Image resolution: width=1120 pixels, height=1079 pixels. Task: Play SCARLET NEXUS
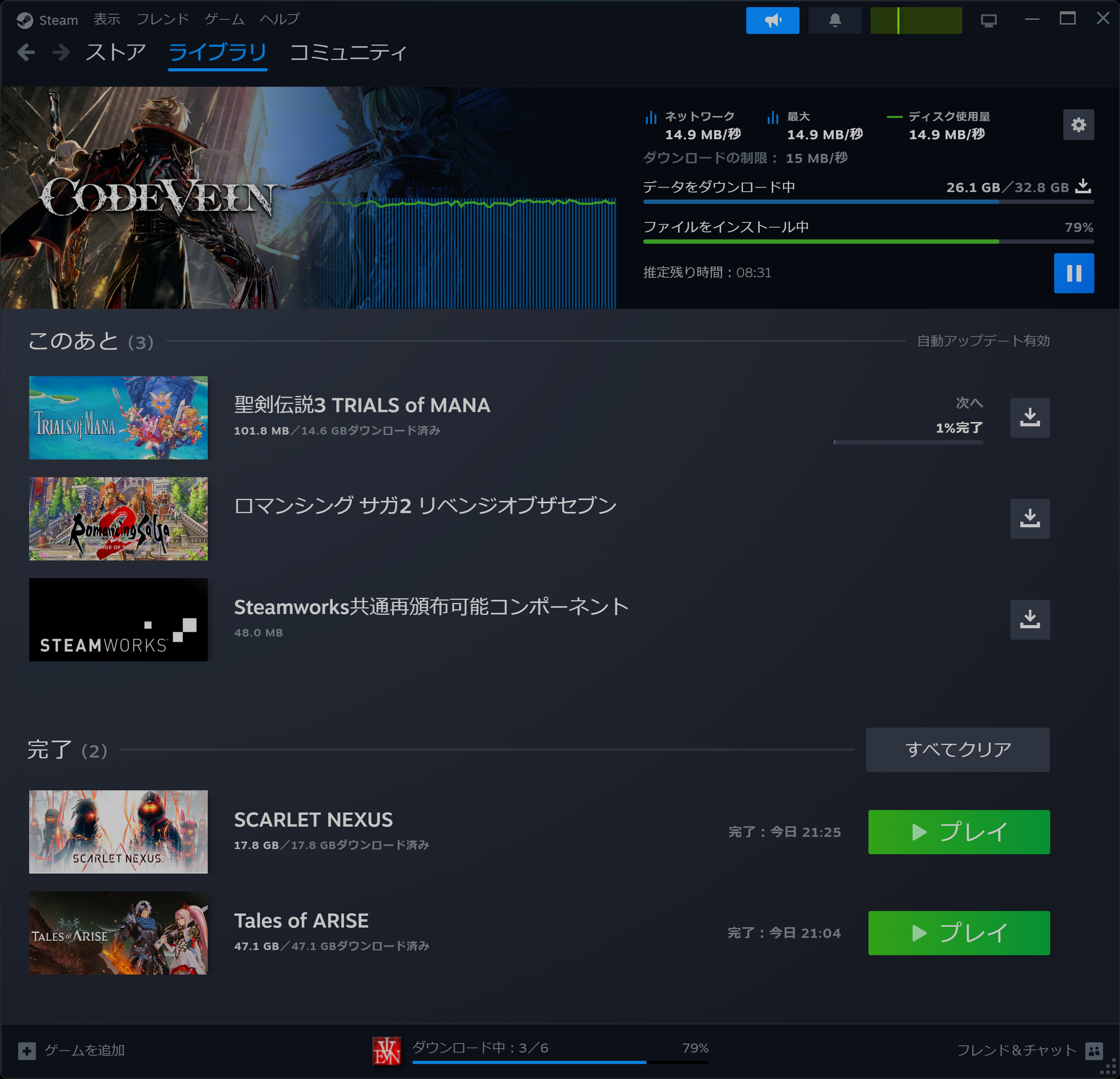click(x=958, y=832)
